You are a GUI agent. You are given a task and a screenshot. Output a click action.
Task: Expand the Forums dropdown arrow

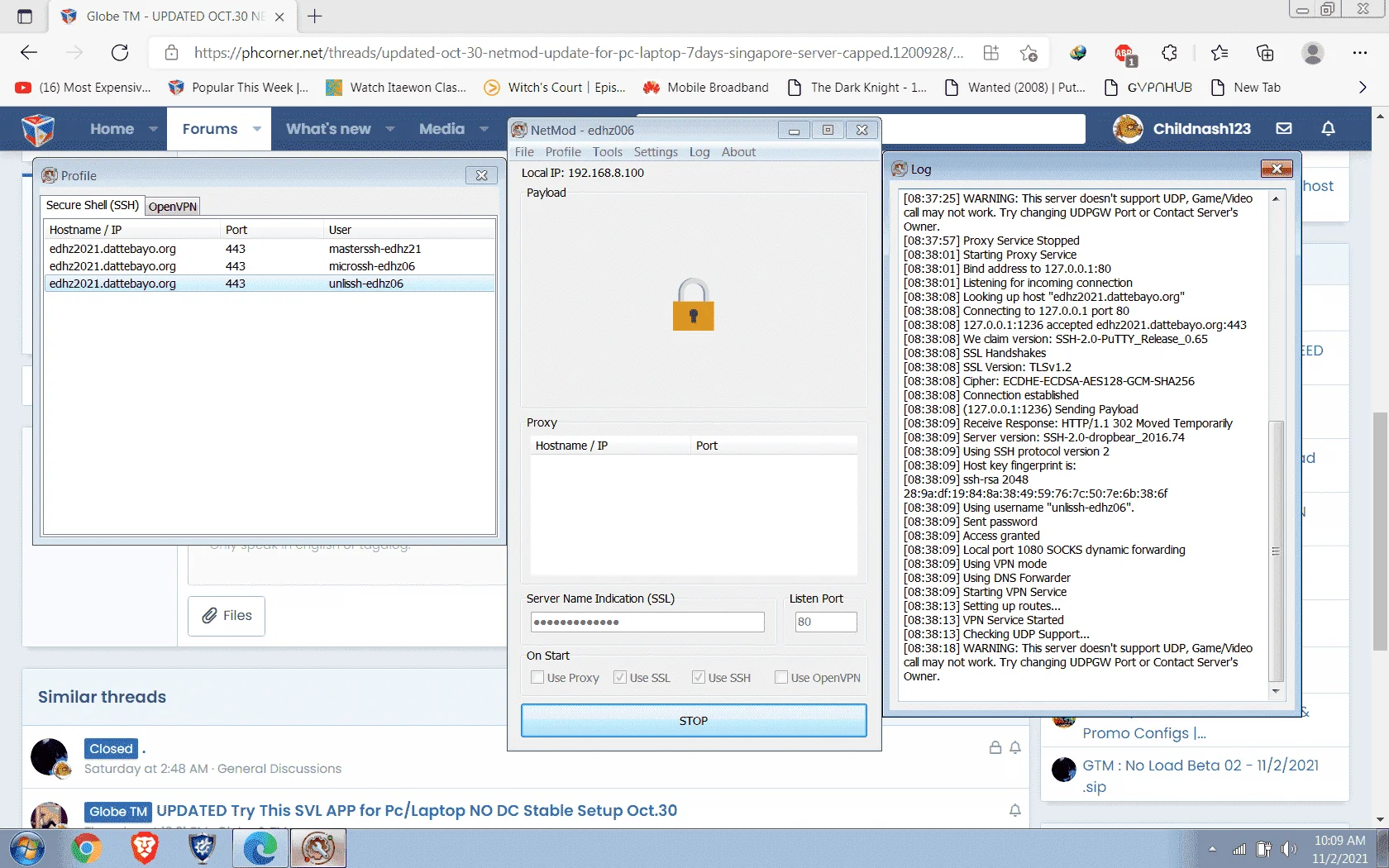(257, 129)
